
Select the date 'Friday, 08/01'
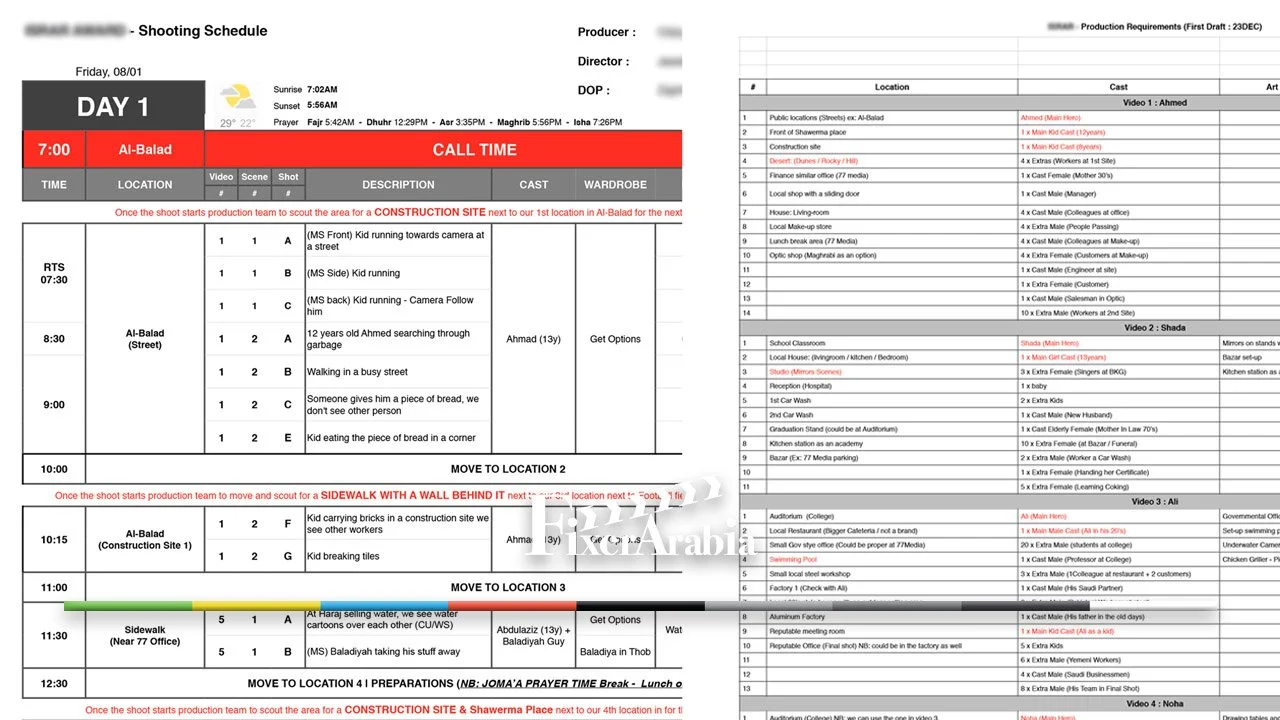[x=109, y=72]
